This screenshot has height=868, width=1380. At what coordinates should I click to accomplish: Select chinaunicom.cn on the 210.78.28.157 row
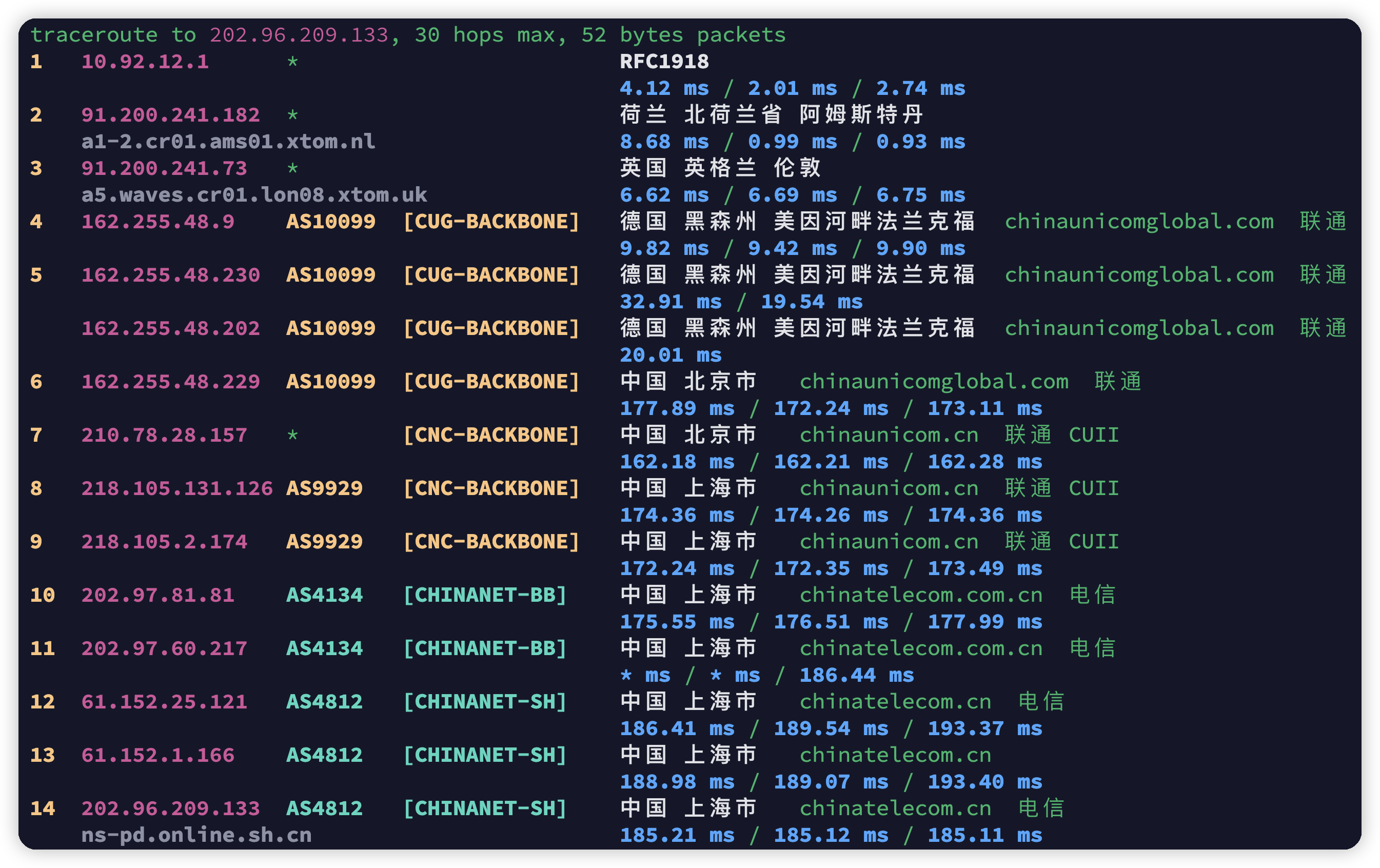889,435
